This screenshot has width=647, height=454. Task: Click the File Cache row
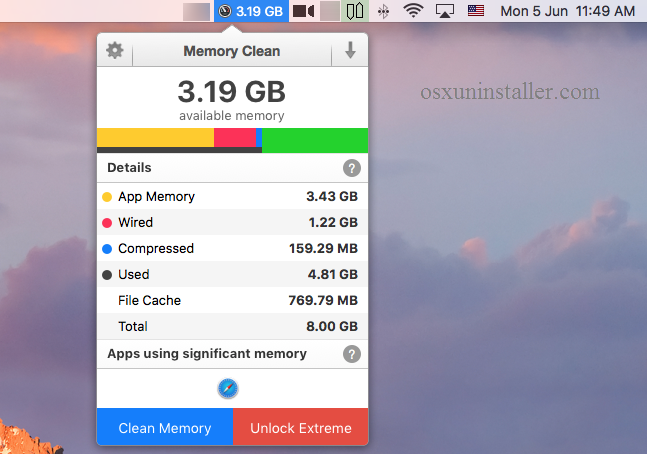(232, 301)
